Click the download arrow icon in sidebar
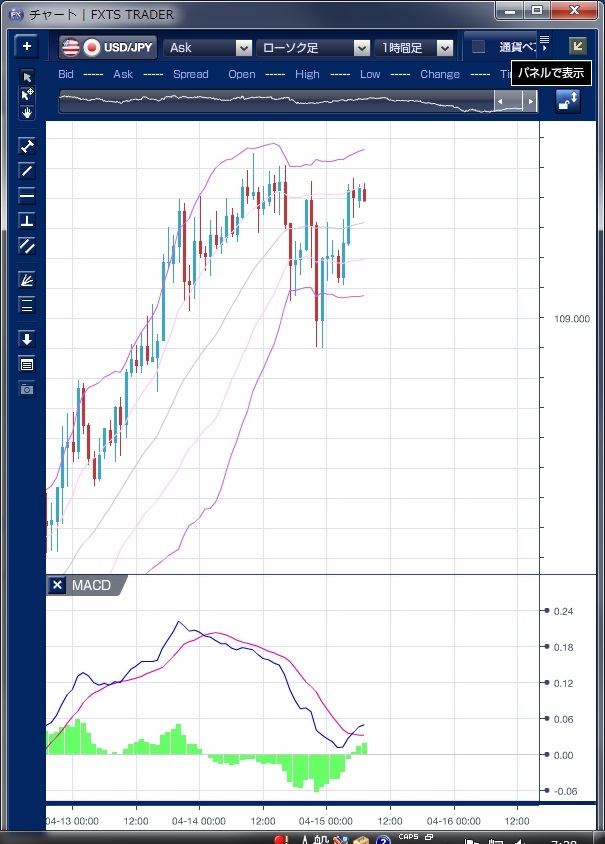605x844 pixels. [27, 339]
